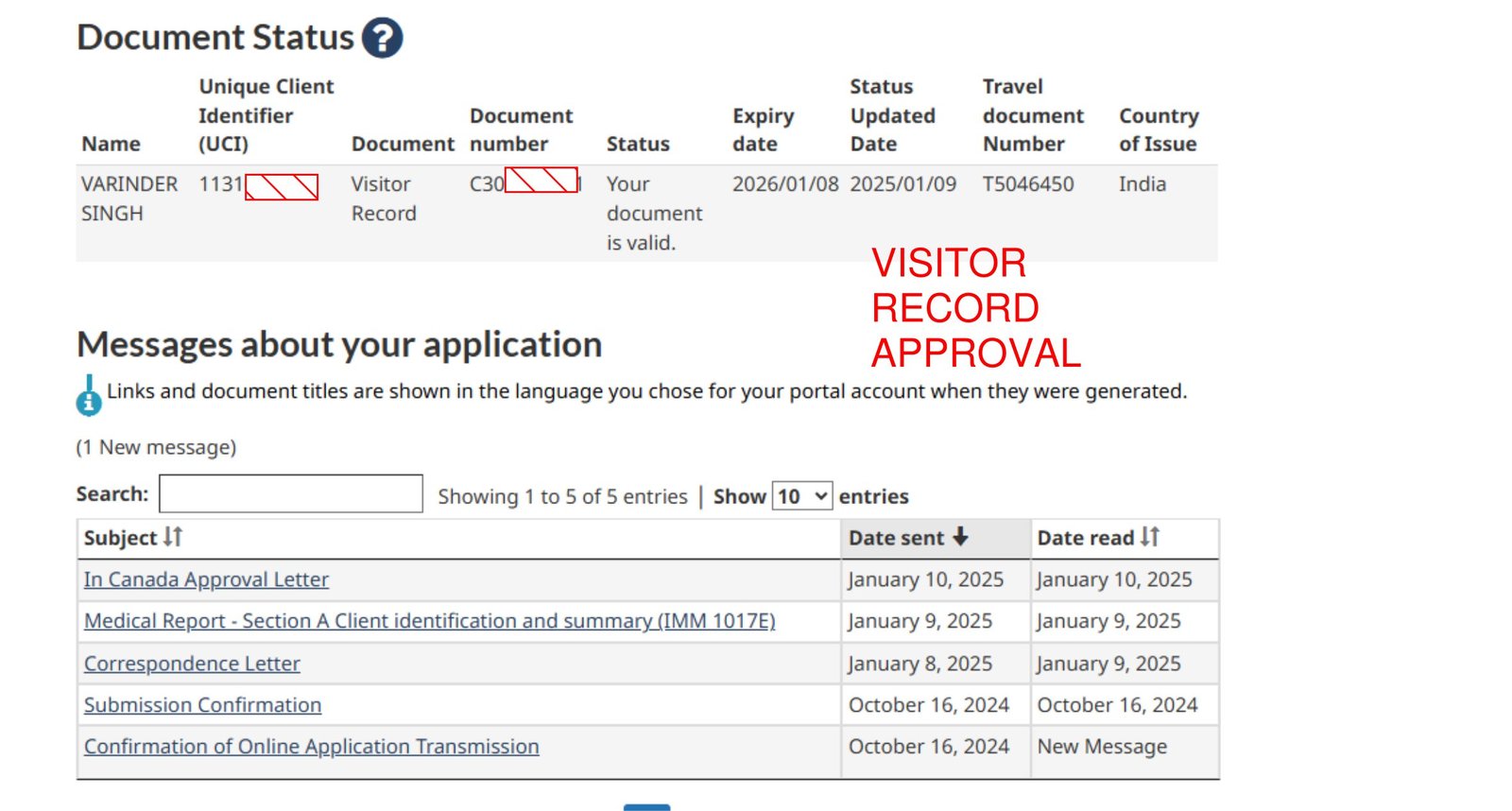Click the Subject column header text

pyautogui.click(x=120, y=538)
